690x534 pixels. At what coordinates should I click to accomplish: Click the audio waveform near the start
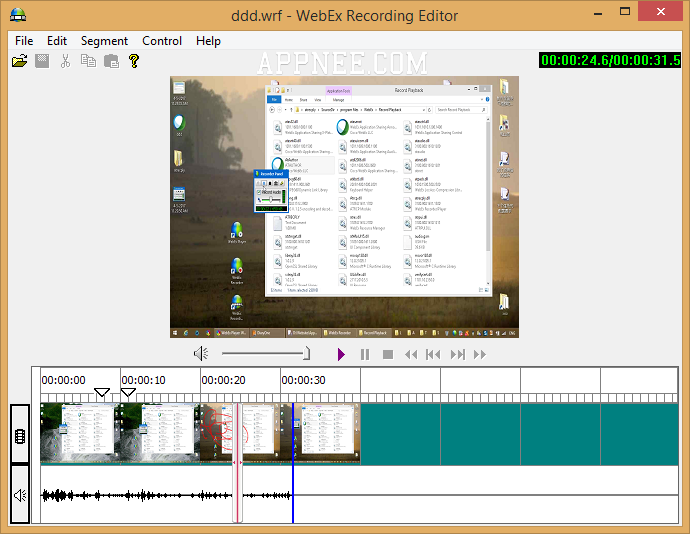click(x=59, y=495)
